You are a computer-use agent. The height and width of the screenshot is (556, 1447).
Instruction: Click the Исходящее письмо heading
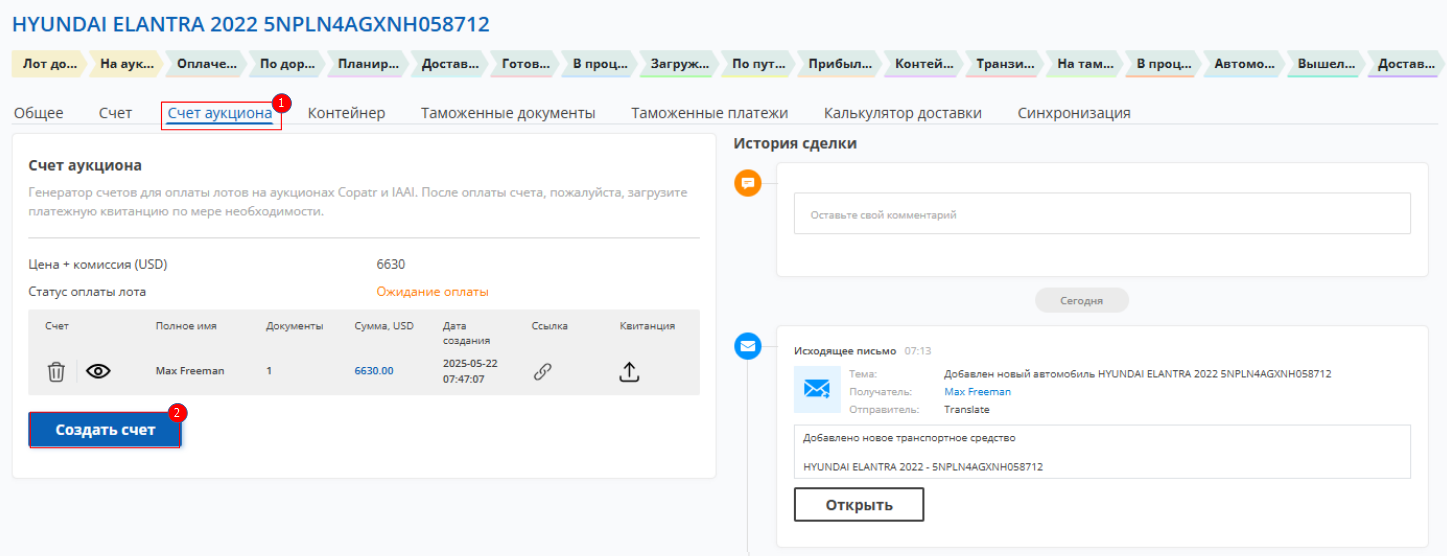click(x=845, y=351)
